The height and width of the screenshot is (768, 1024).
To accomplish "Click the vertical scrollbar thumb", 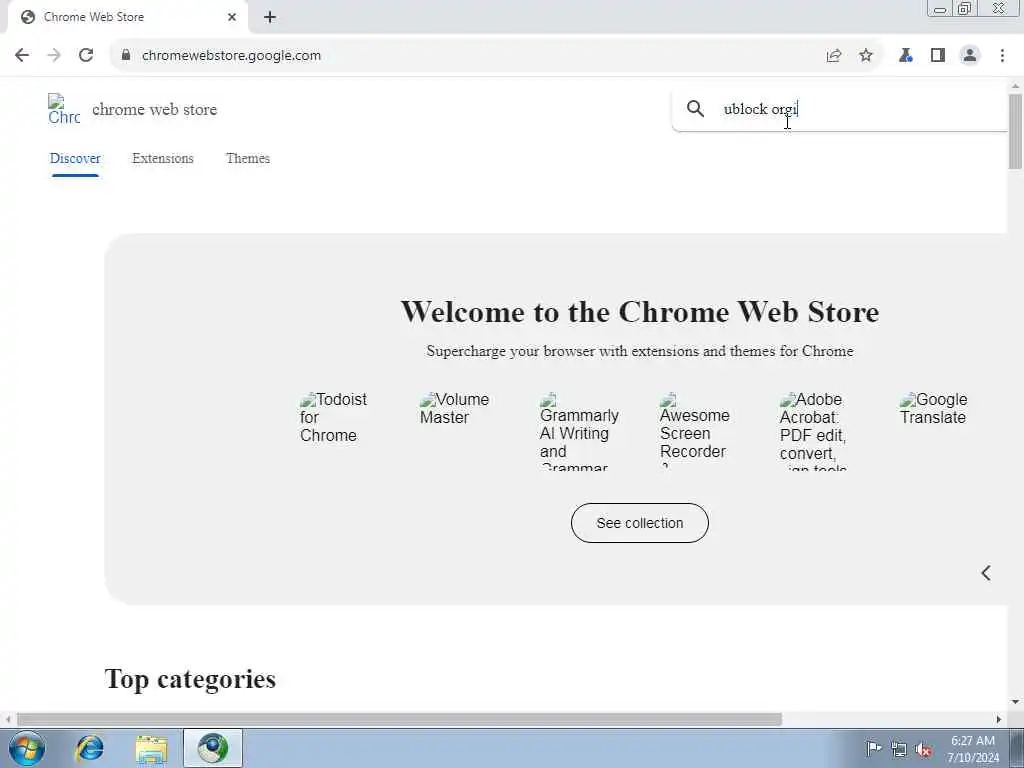I will 1016,131.
